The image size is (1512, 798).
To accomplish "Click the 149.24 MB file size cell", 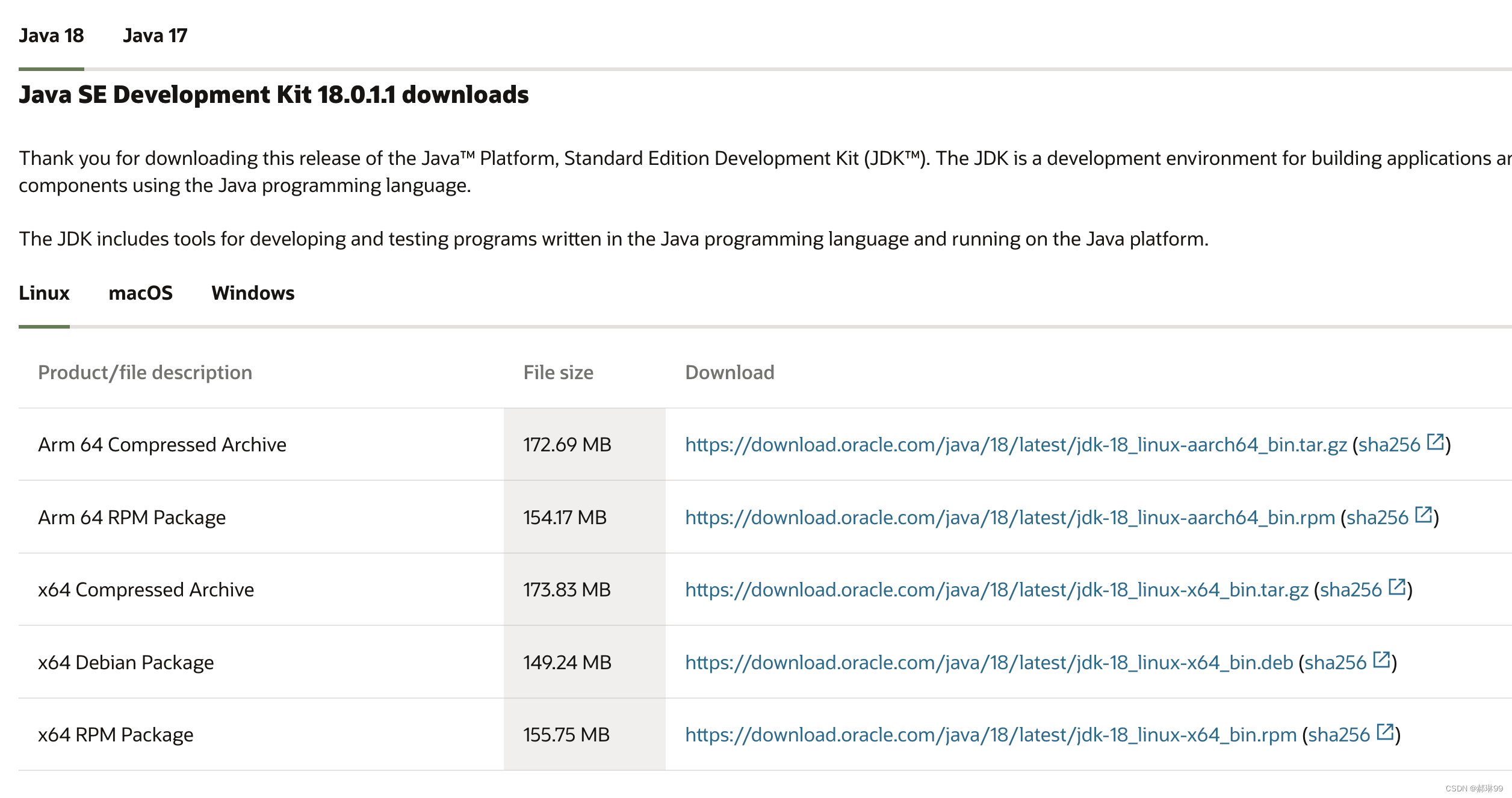I will 584,663.
